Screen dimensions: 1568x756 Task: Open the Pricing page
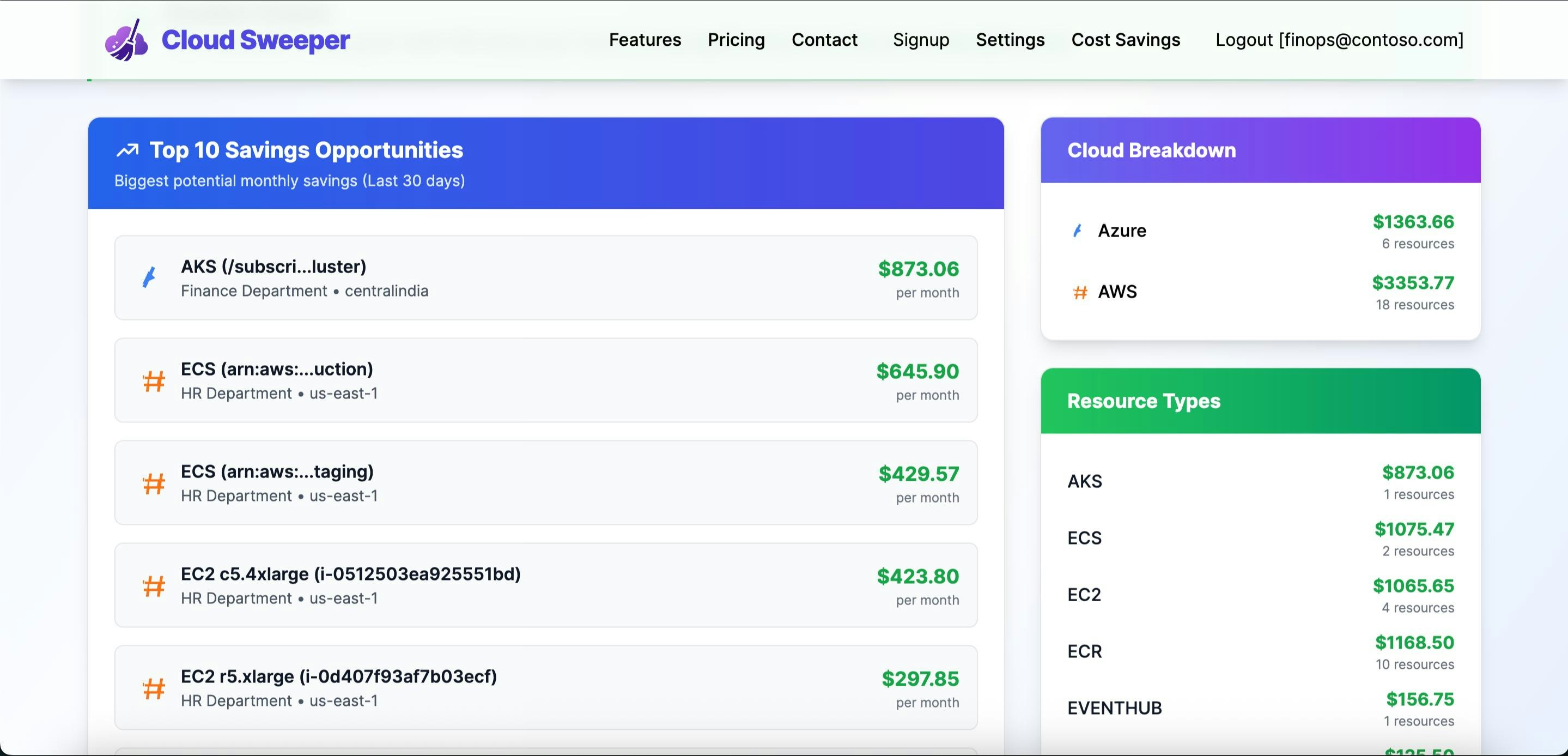pos(736,40)
